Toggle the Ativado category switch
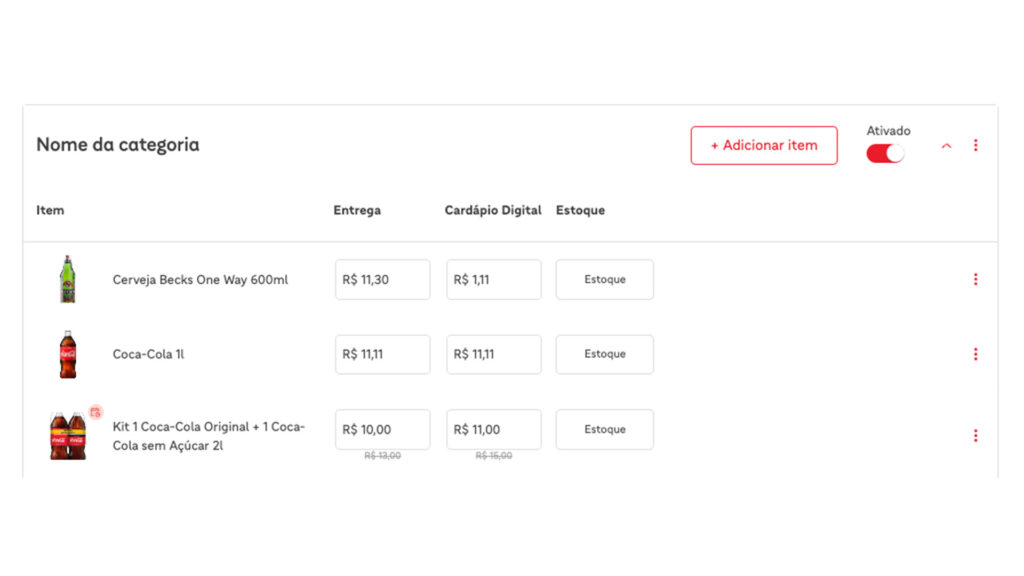 coord(885,153)
